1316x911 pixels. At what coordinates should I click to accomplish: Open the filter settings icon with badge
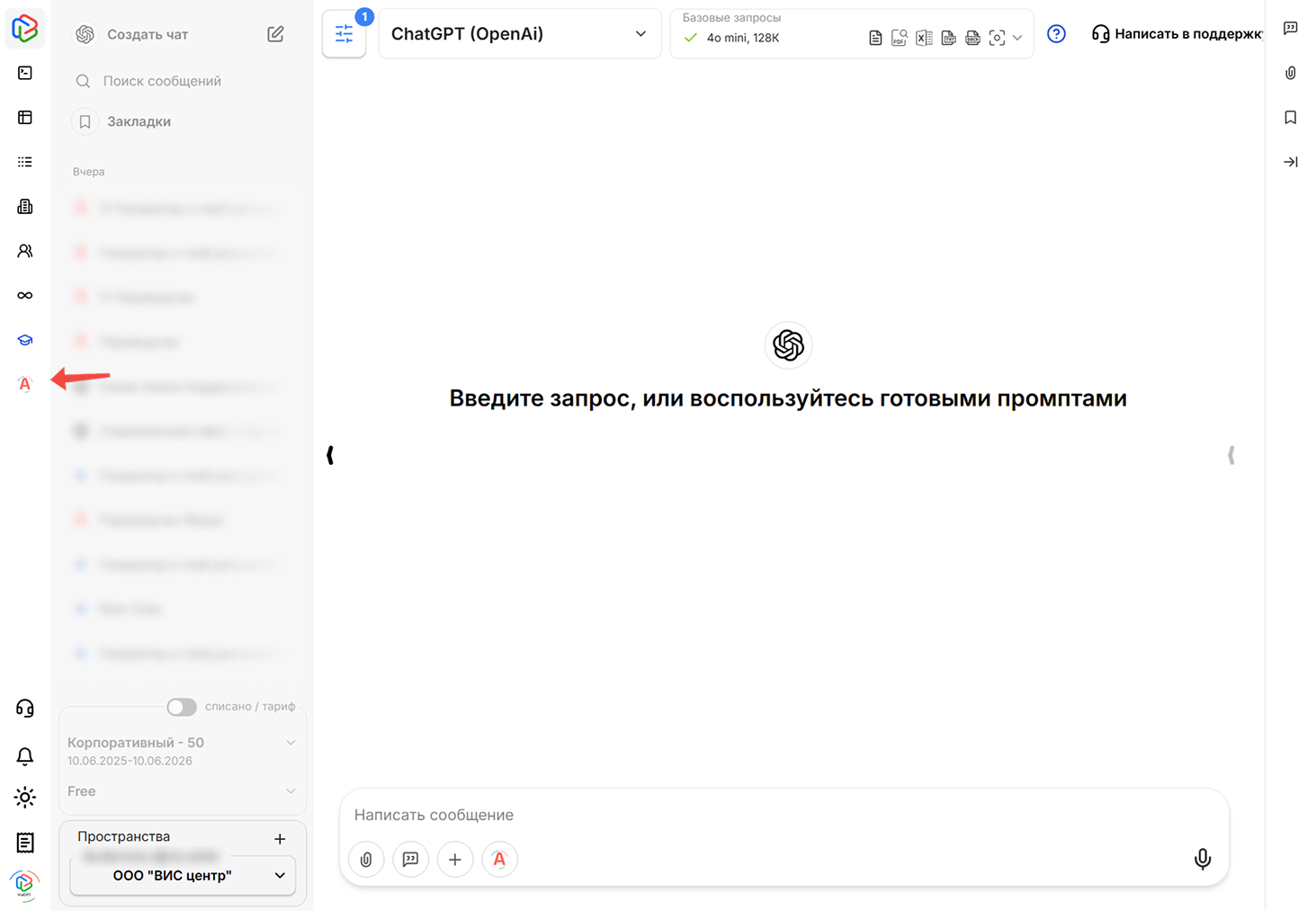pyautogui.click(x=345, y=34)
